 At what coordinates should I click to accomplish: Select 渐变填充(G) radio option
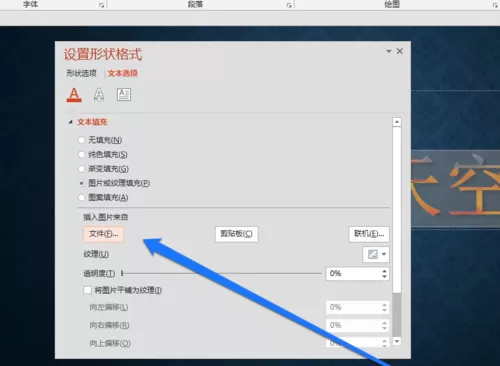coord(81,169)
